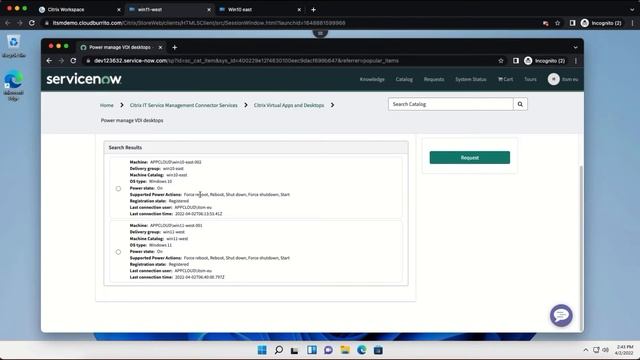Select the win10-east-002 machine radio button
This screenshot has width=640, height=360.
click(118, 189)
